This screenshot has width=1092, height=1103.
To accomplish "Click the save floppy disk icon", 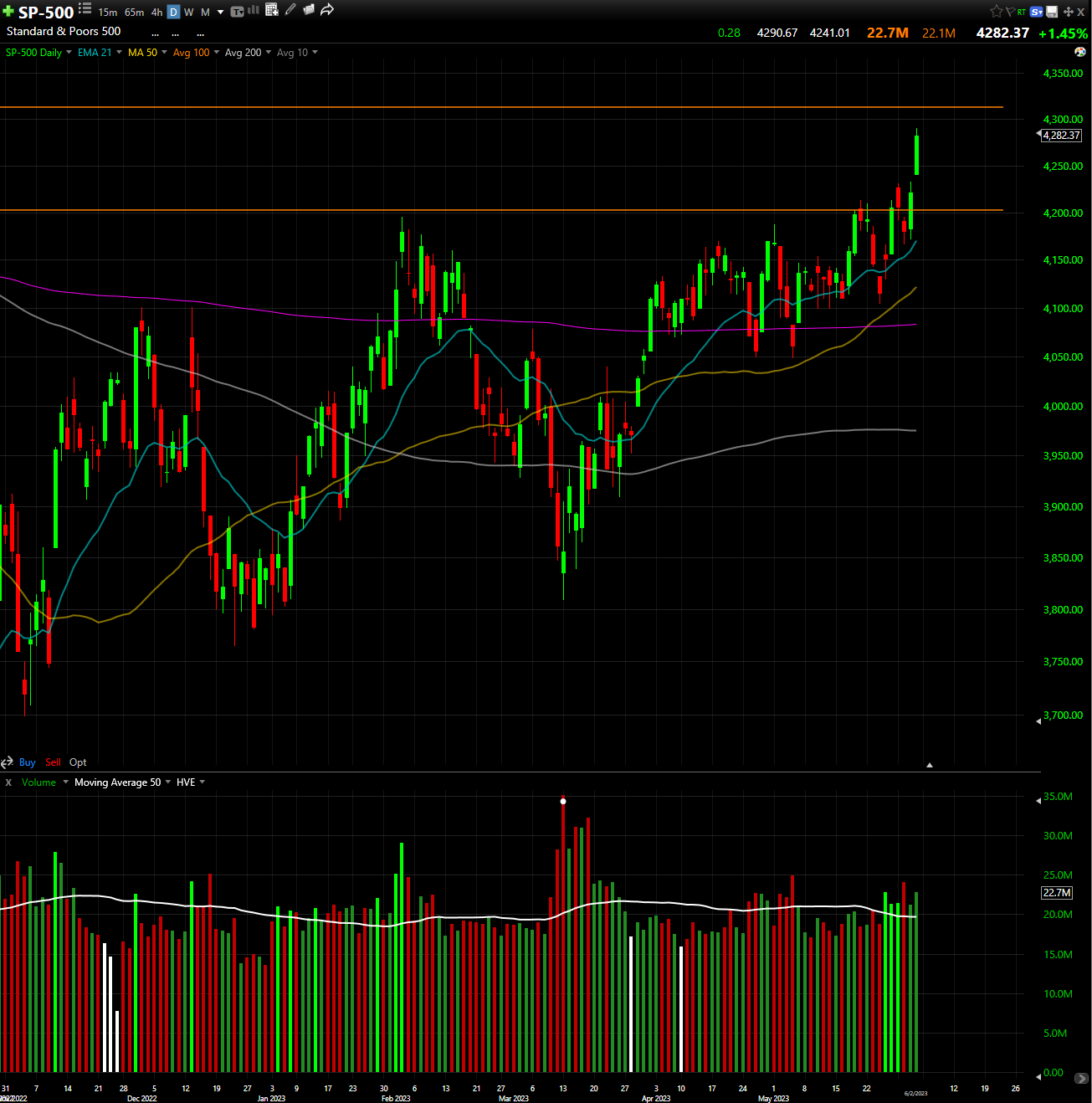I will click(1052, 12).
